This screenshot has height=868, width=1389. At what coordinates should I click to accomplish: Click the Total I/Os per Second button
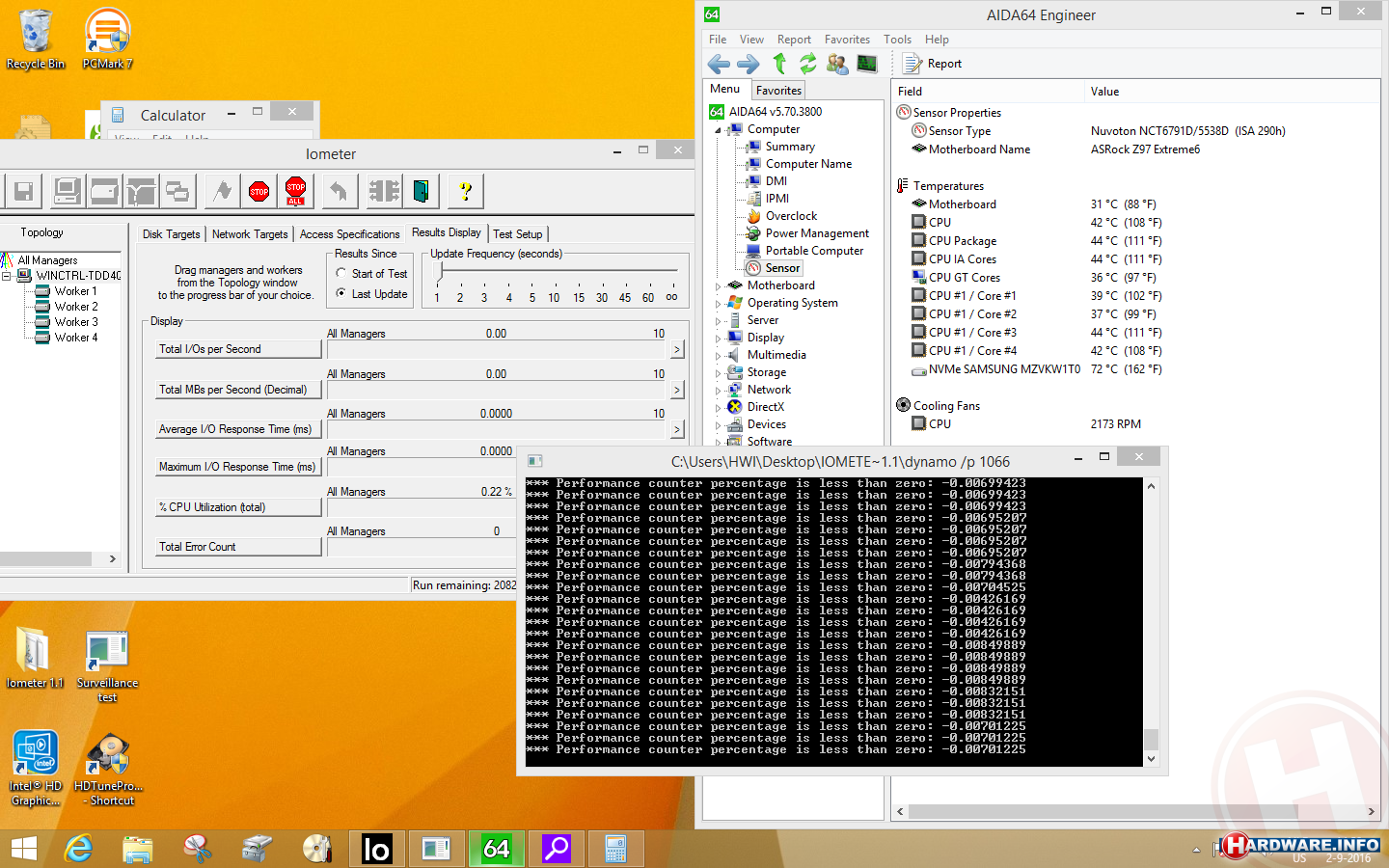point(238,349)
